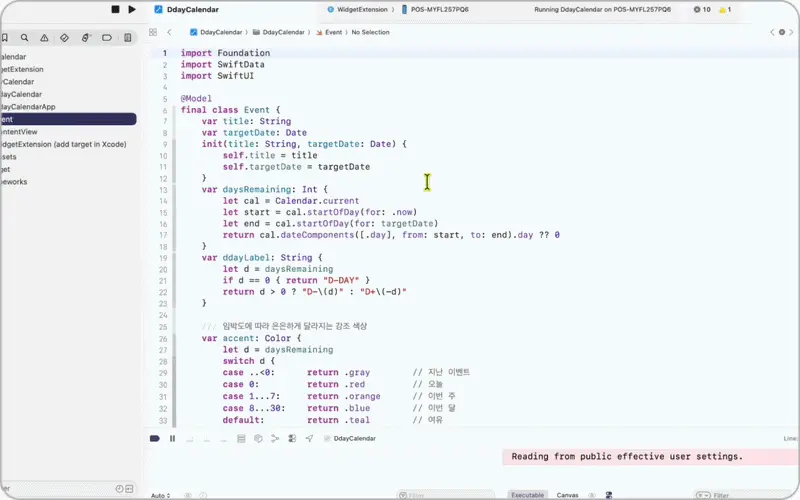800x500 pixels.
Task: Open the debug navigator icon
Action: [86, 38]
